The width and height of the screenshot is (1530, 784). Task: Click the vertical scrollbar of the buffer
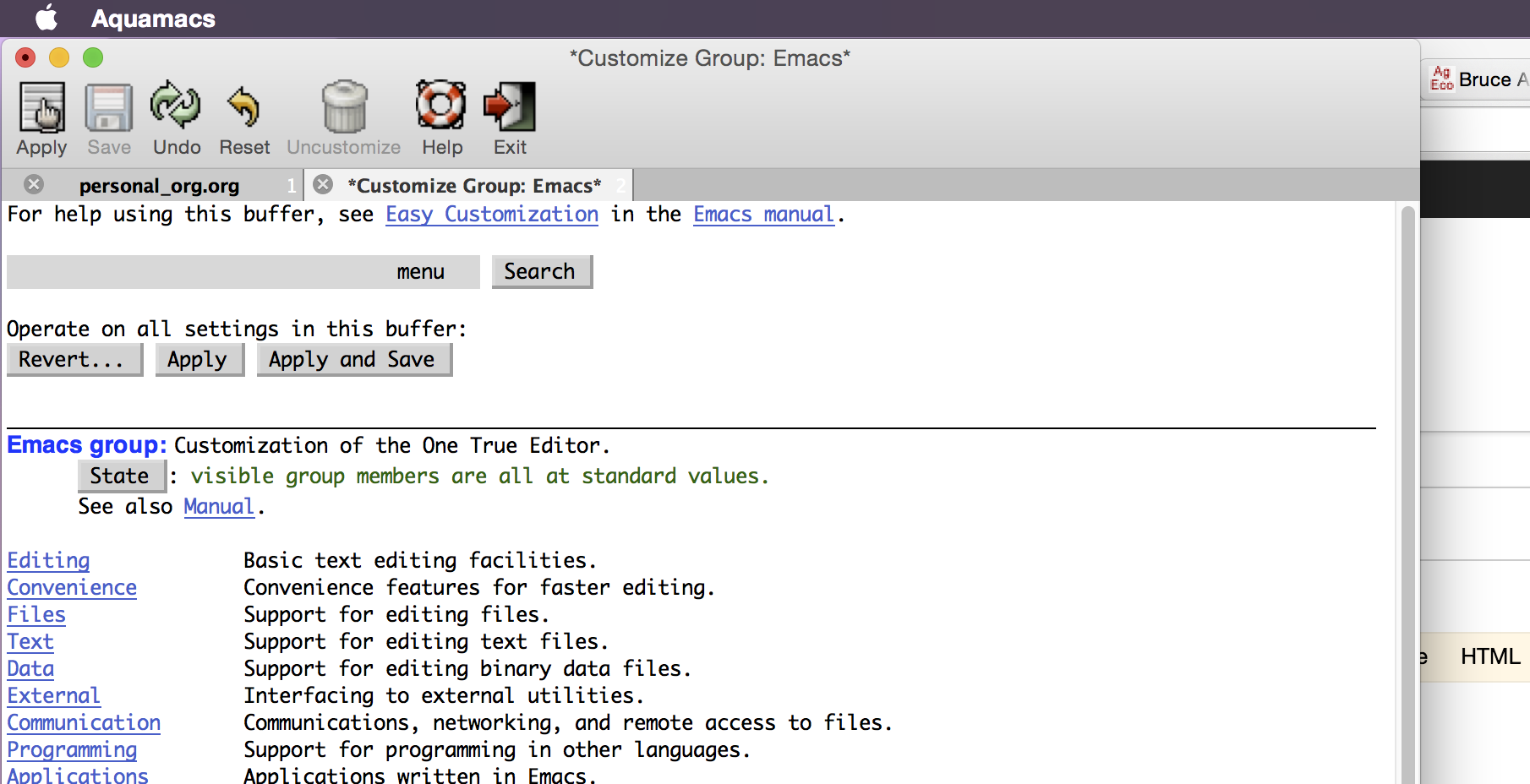click(x=1407, y=493)
